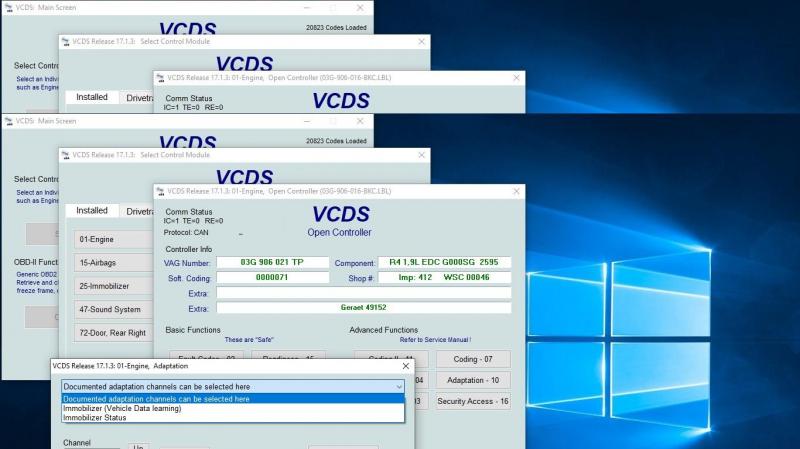800x449 pixels.
Task: Choose 'Immobilizer Status' in the dropdown list
Action: coord(233,417)
